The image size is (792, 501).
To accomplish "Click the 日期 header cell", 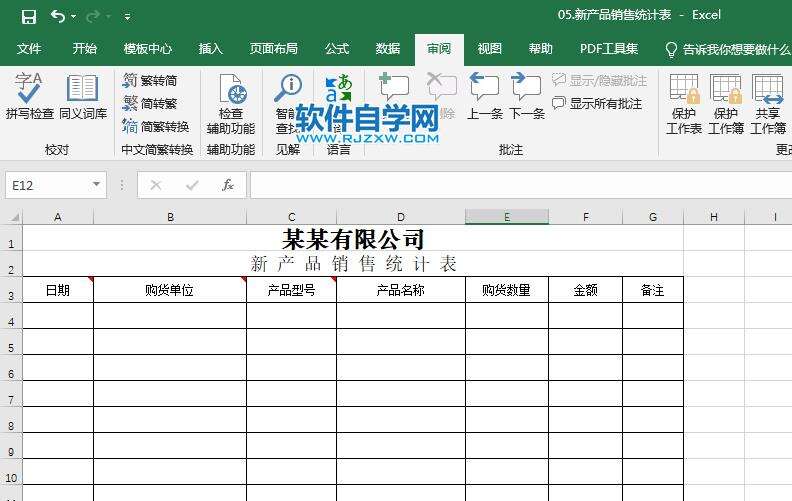I will click(x=58, y=290).
